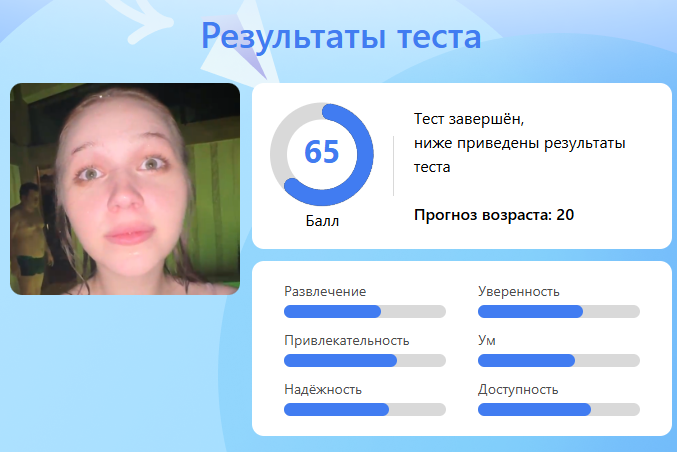Click the text Тест завершён
The width and height of the screenshot is (677, 452).
(469, 119)
